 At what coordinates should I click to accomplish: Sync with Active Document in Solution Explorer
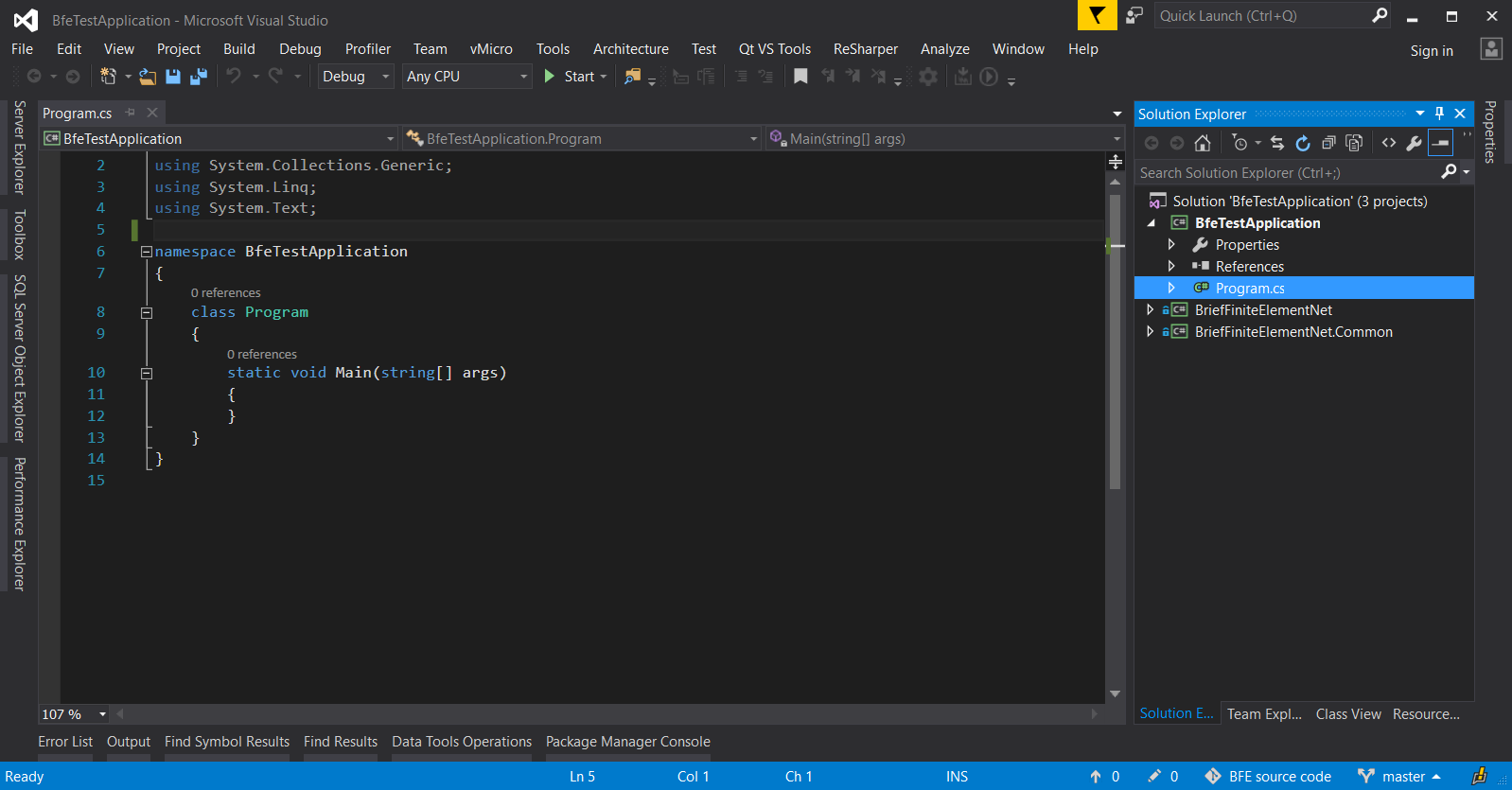pos(1277,143)
